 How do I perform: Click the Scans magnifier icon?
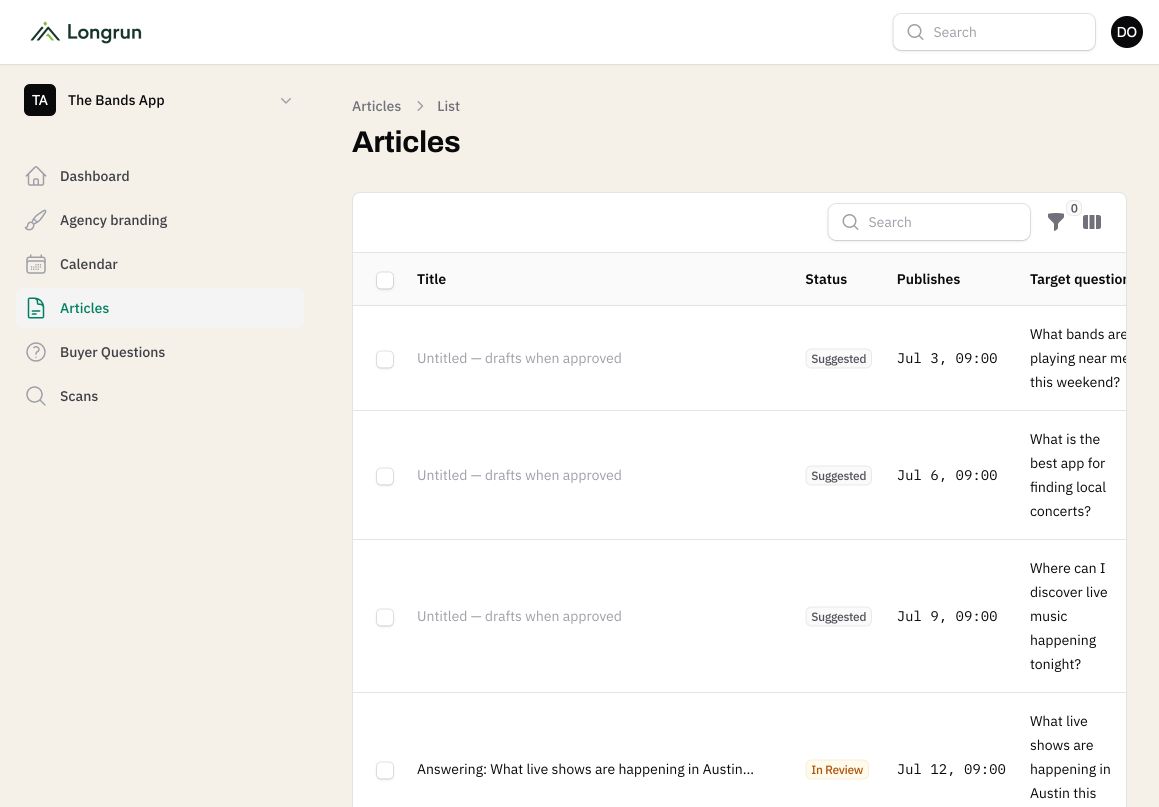[35, 396]
